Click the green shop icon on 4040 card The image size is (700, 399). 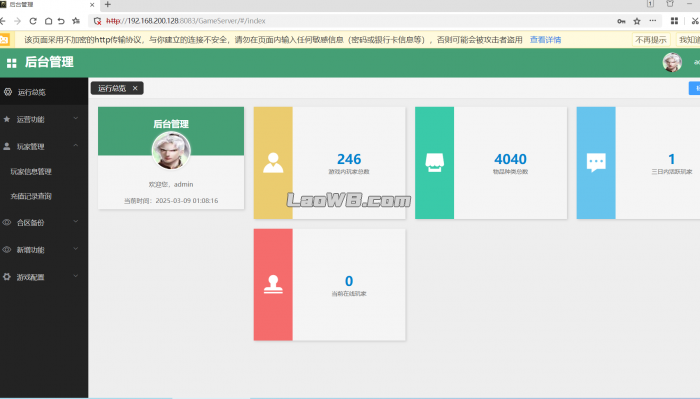click(434, 163)
